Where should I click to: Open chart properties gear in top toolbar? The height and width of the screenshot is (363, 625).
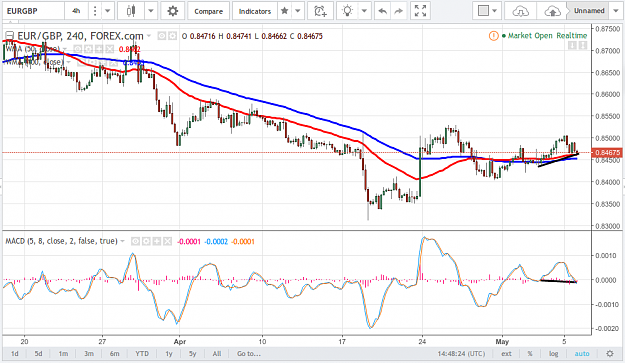click(x=173, y=11)
